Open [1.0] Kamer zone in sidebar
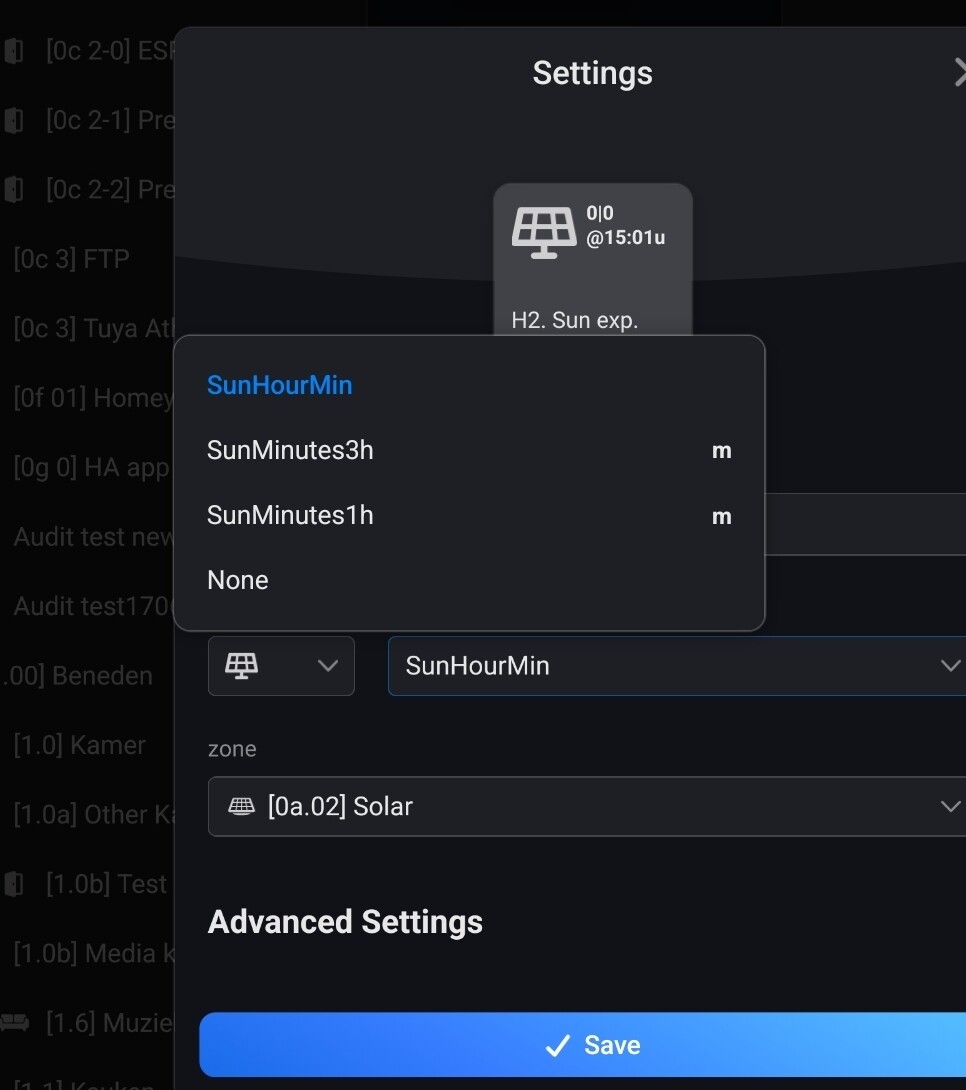 point(80,745)
